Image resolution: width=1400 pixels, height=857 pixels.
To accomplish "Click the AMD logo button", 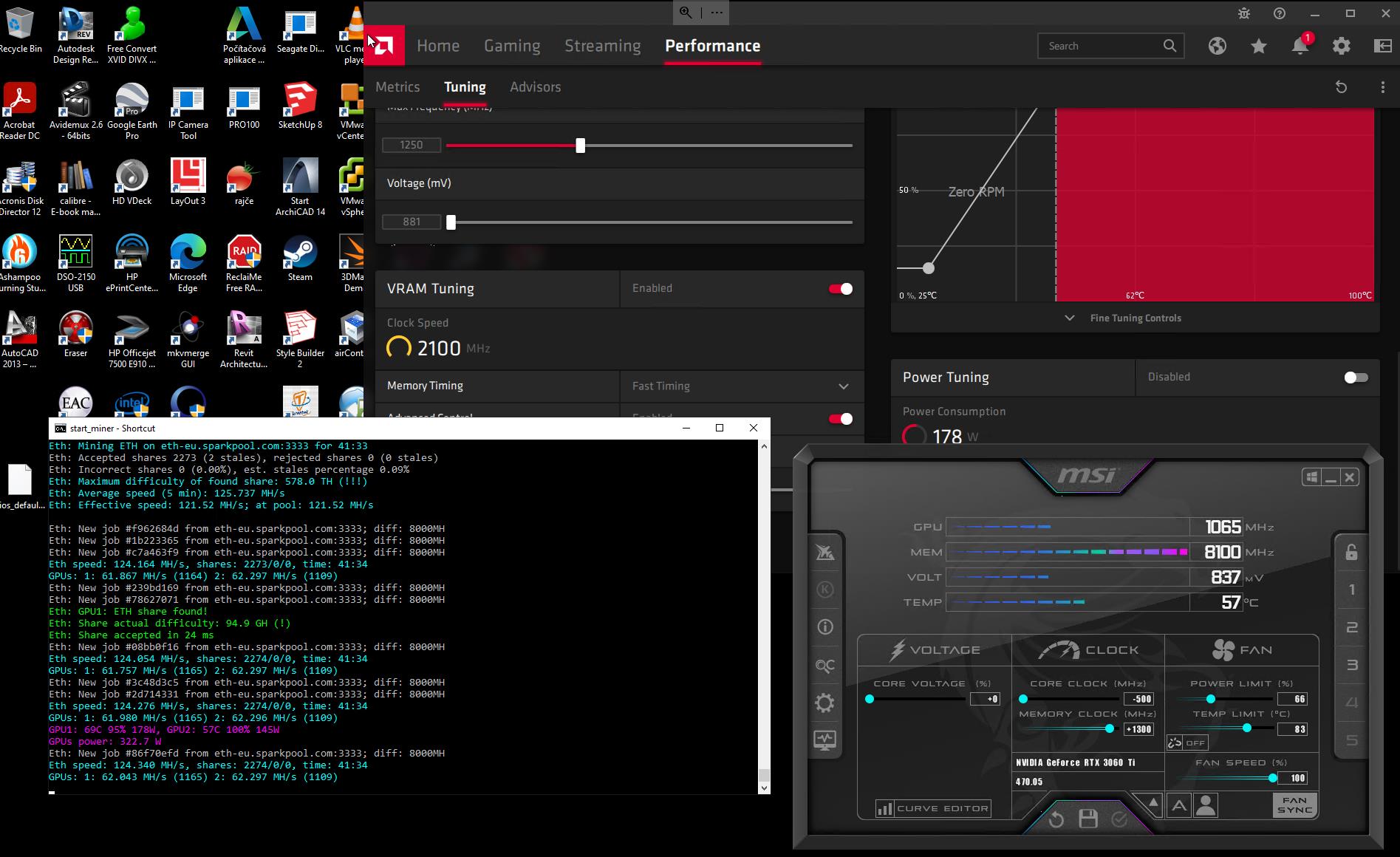I will pyautogui.click(x=384, y=46).
